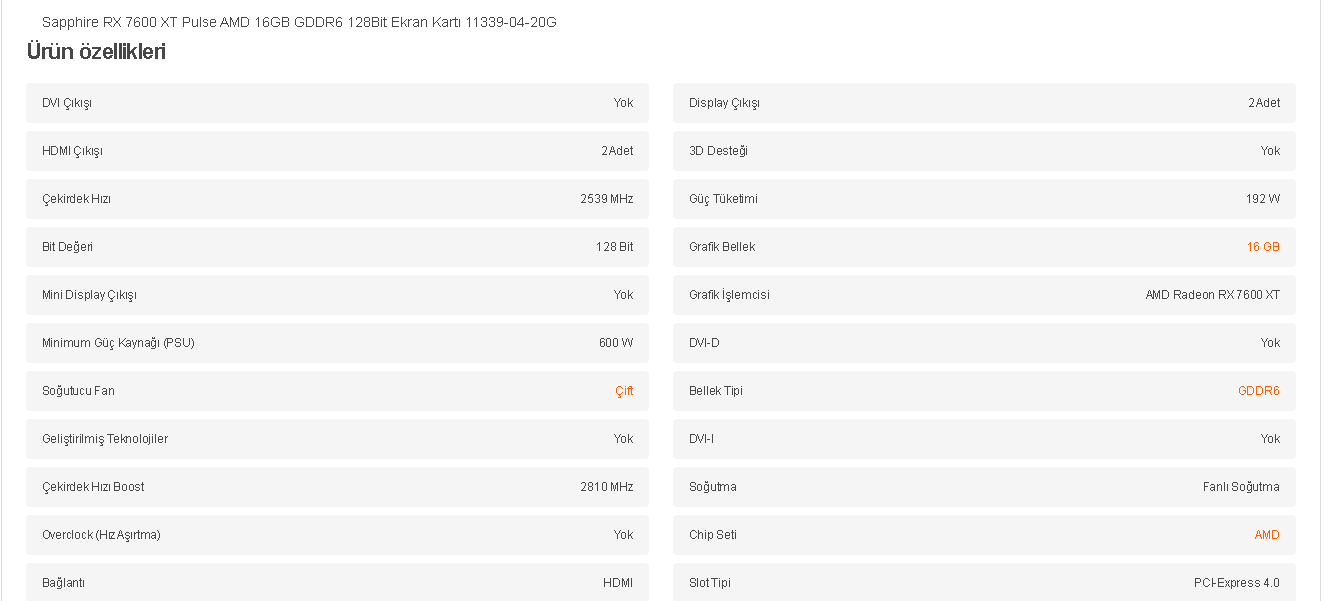Click the GDDR6 memory type link

(1258, 391)
